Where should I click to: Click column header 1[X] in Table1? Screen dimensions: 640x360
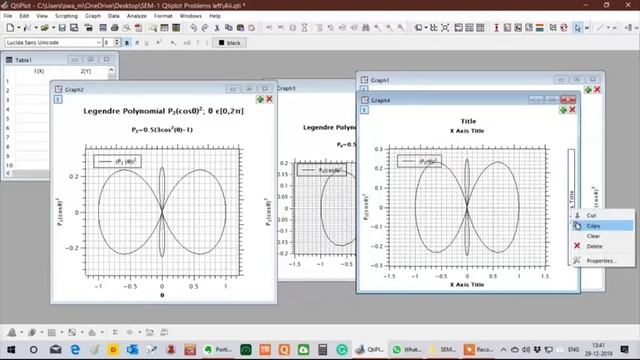click(39, 71)
